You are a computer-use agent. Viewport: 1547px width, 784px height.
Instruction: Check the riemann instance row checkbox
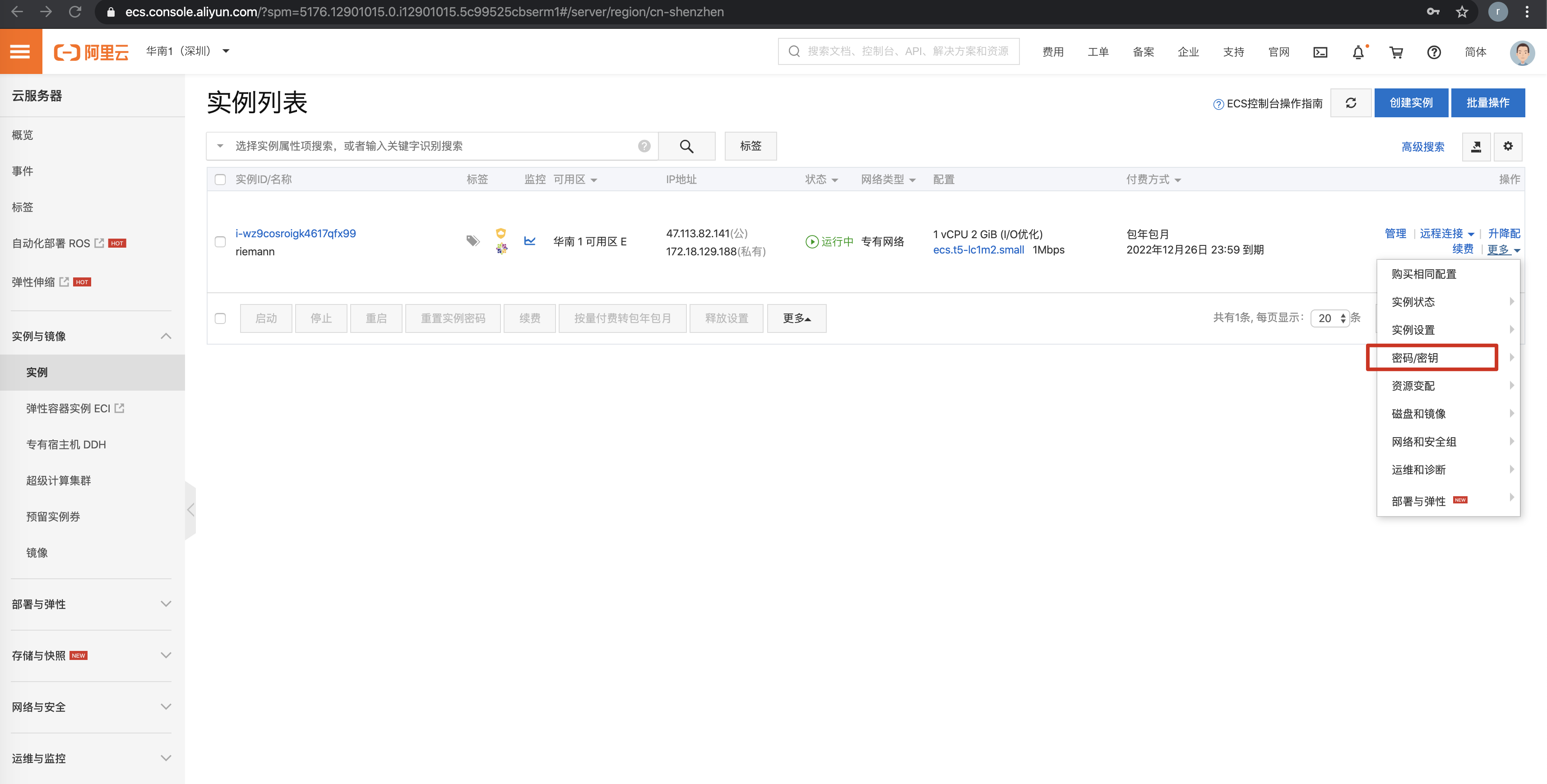point(220,241)
